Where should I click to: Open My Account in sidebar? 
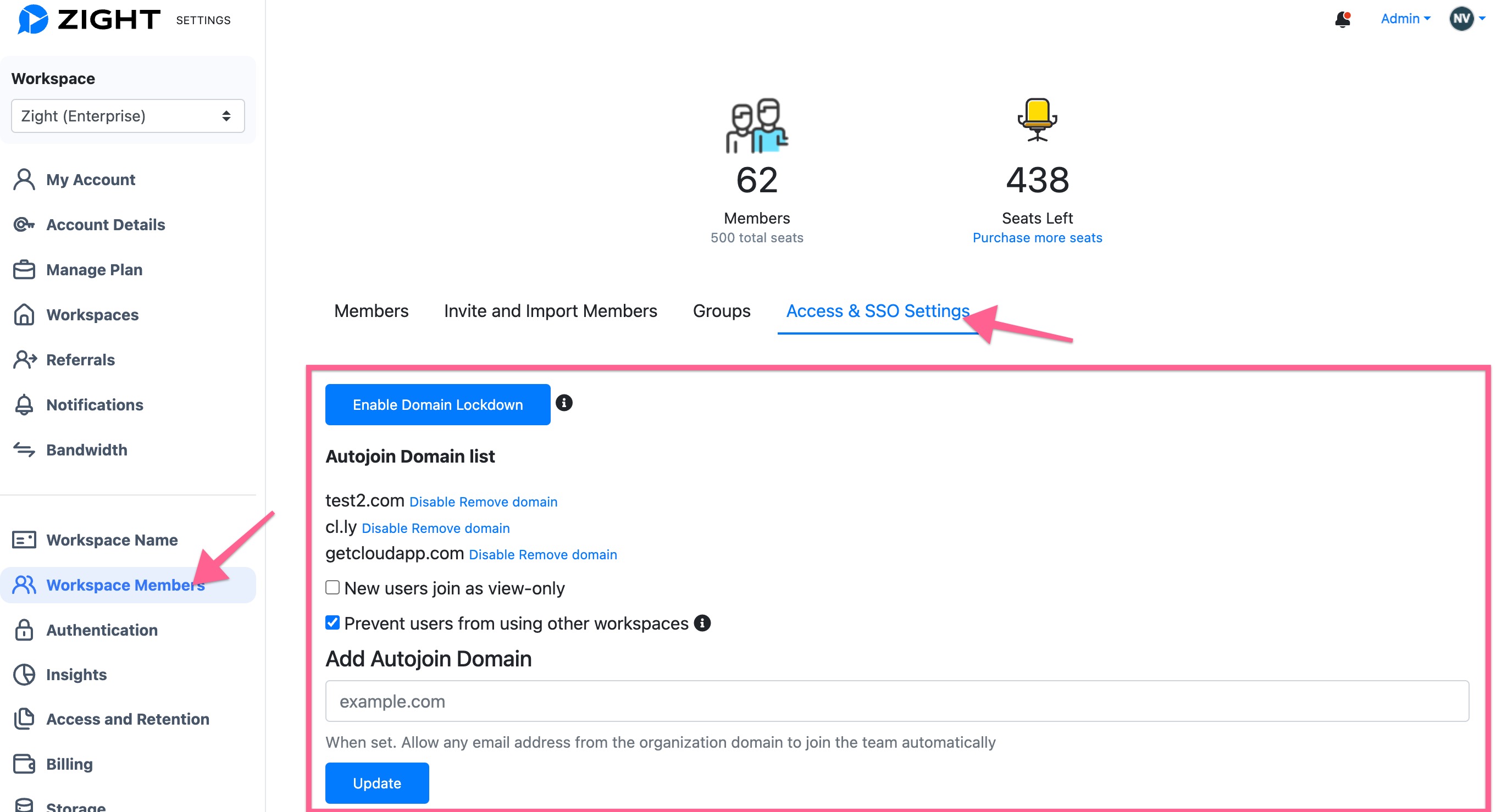91,180
